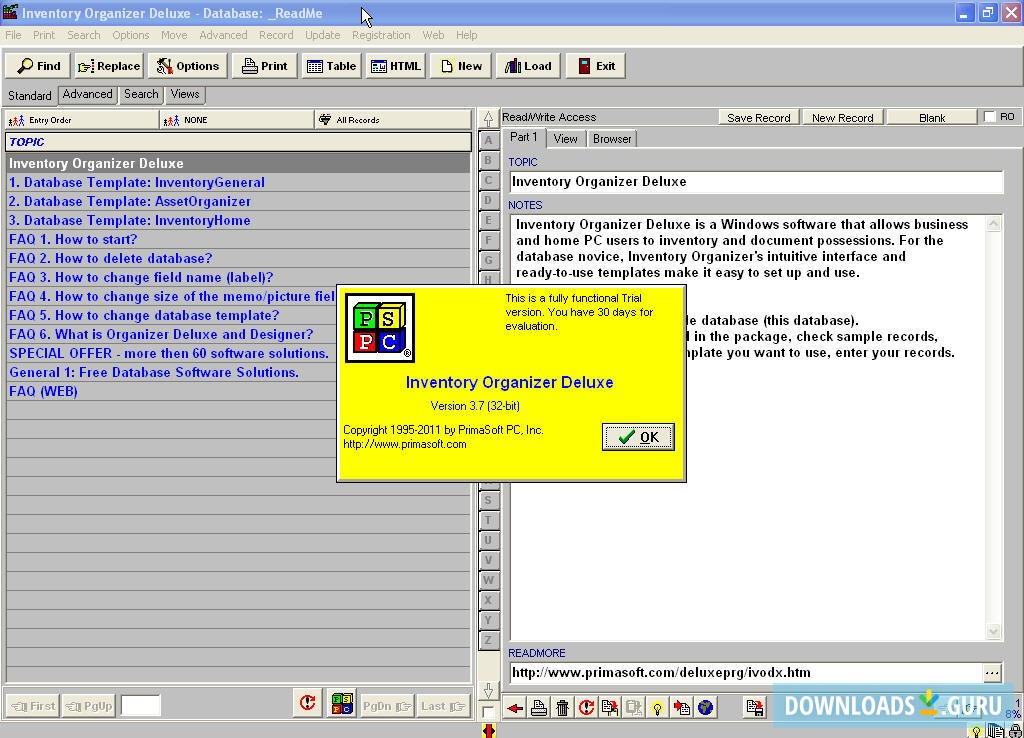Click the red left-arrow icon in record toolbar
The height and width of the screenshot is (738, 1024).
[515, 707]
